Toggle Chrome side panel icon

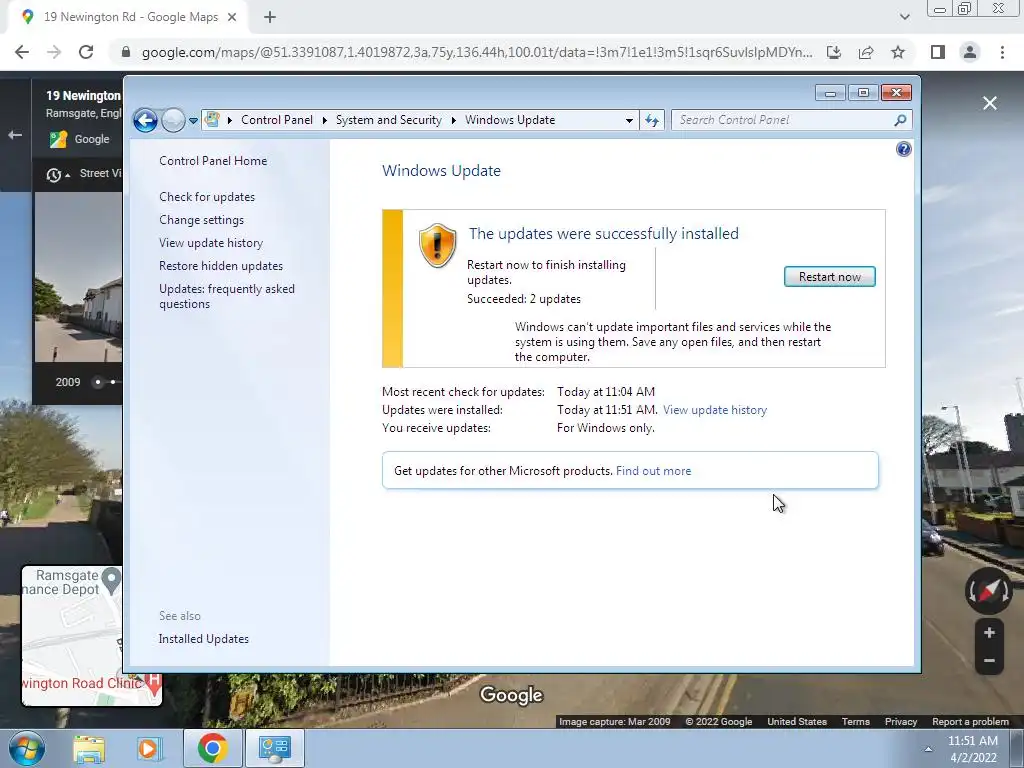[938, 52]
